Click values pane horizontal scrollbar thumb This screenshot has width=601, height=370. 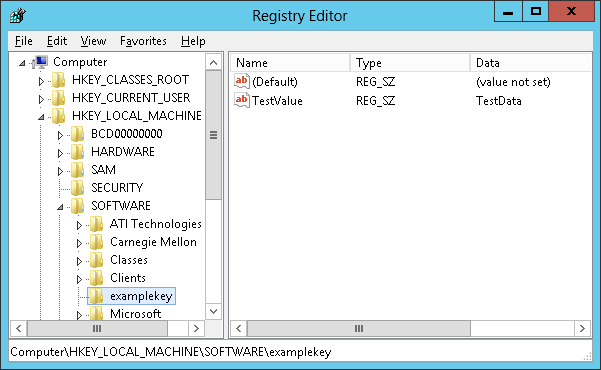pos(359,329)
